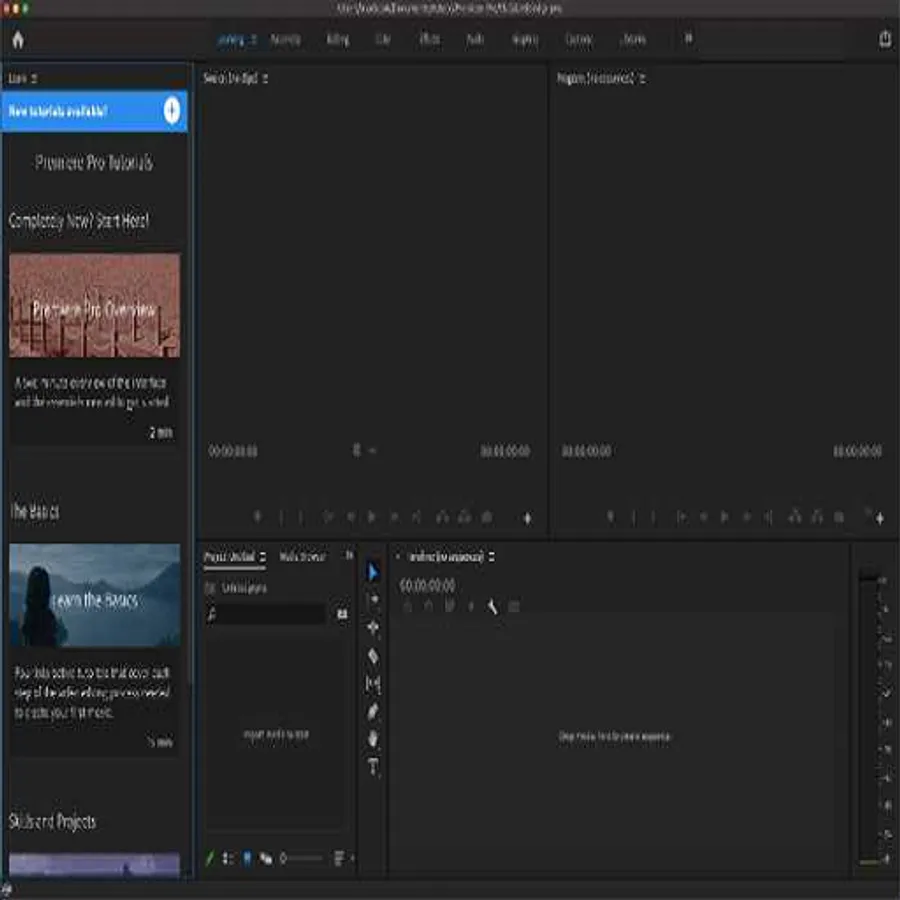900x900 pixels.
Task: Click the Home icon
Action: click(17, 40)
